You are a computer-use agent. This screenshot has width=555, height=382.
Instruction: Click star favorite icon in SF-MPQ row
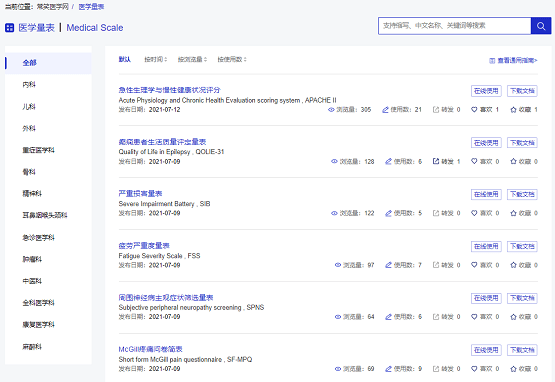click(514, 369)
